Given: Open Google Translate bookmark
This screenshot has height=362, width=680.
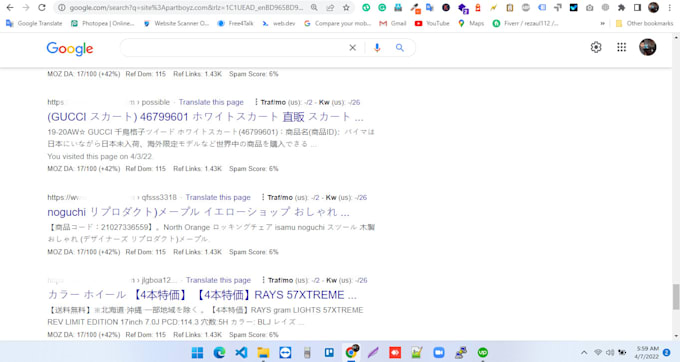Looking at the screenshot, I should 34,23.
